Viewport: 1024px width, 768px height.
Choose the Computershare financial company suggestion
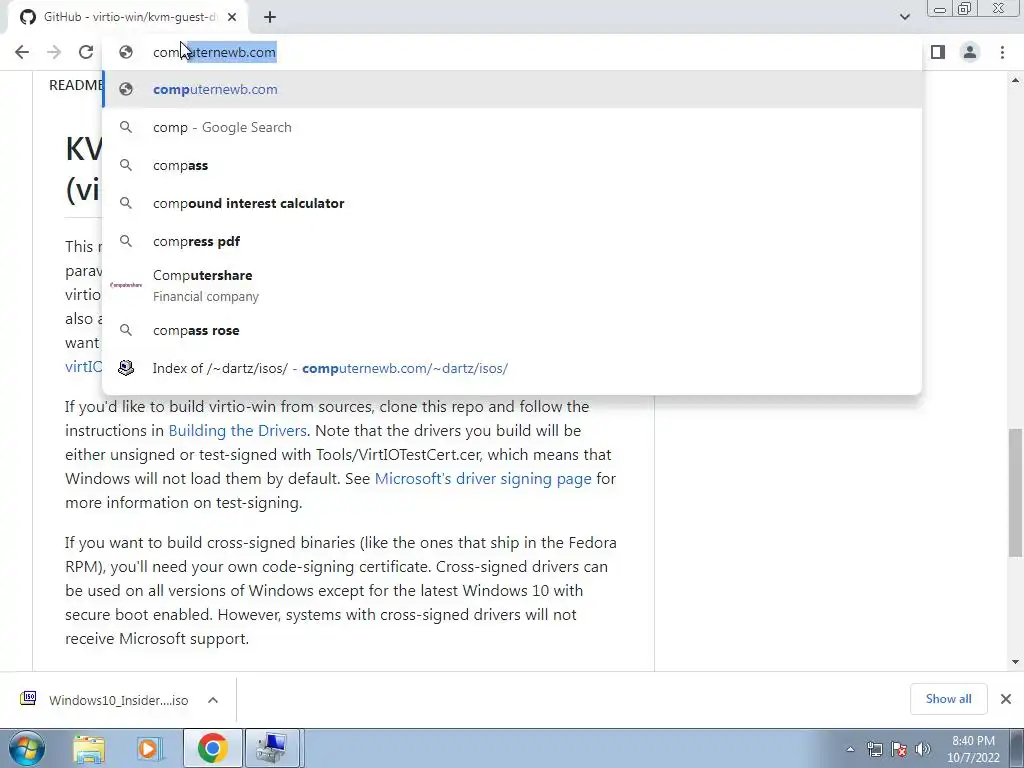(x=512, y=285)
